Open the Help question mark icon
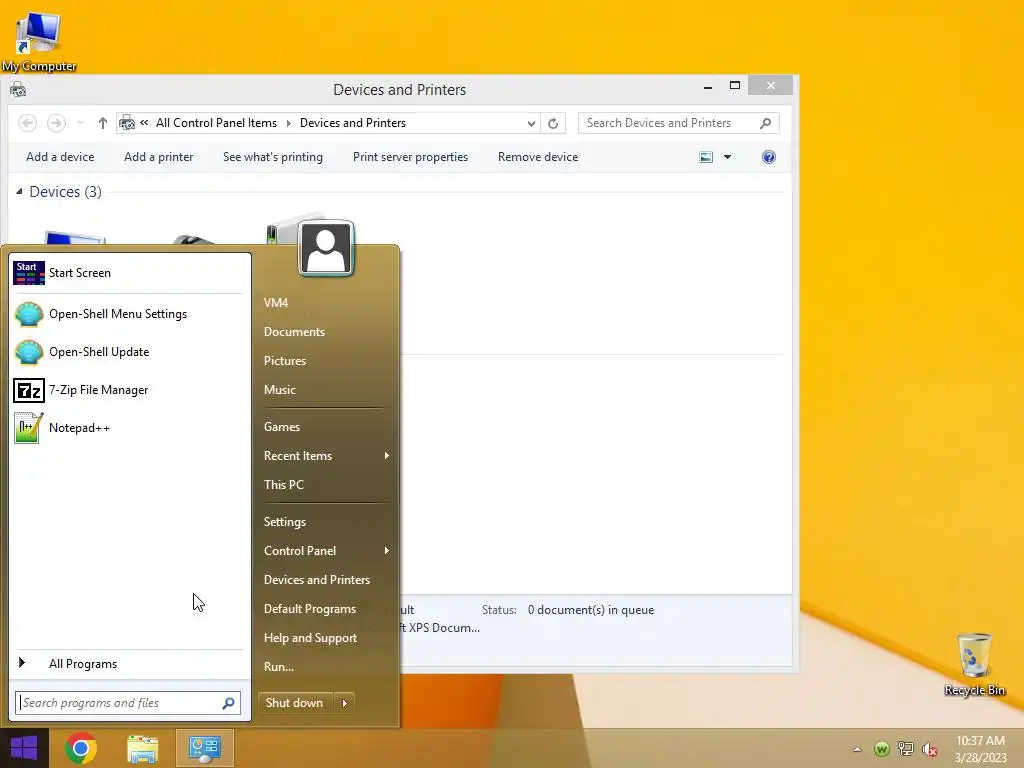1024x768 pixels. [x=769, y=157]
